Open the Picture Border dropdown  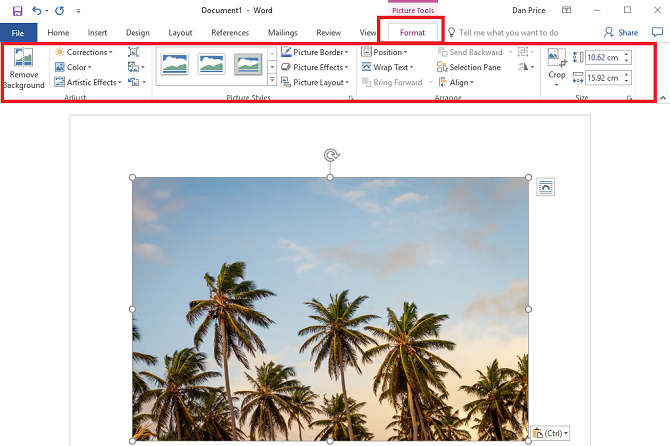coord(314,52)
